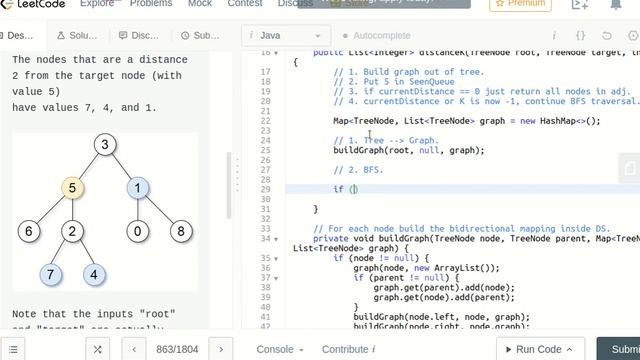Open the Java language dropdown
The image size is (640, 360).
tap(286, 36)
